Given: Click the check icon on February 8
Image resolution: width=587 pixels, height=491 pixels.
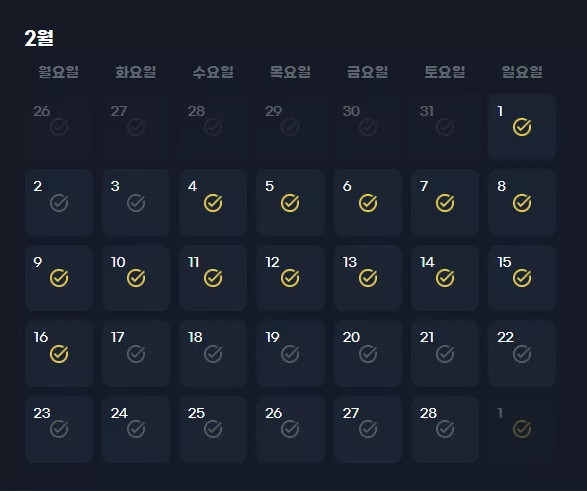Looking at the screenshot, I should [522, 203].
